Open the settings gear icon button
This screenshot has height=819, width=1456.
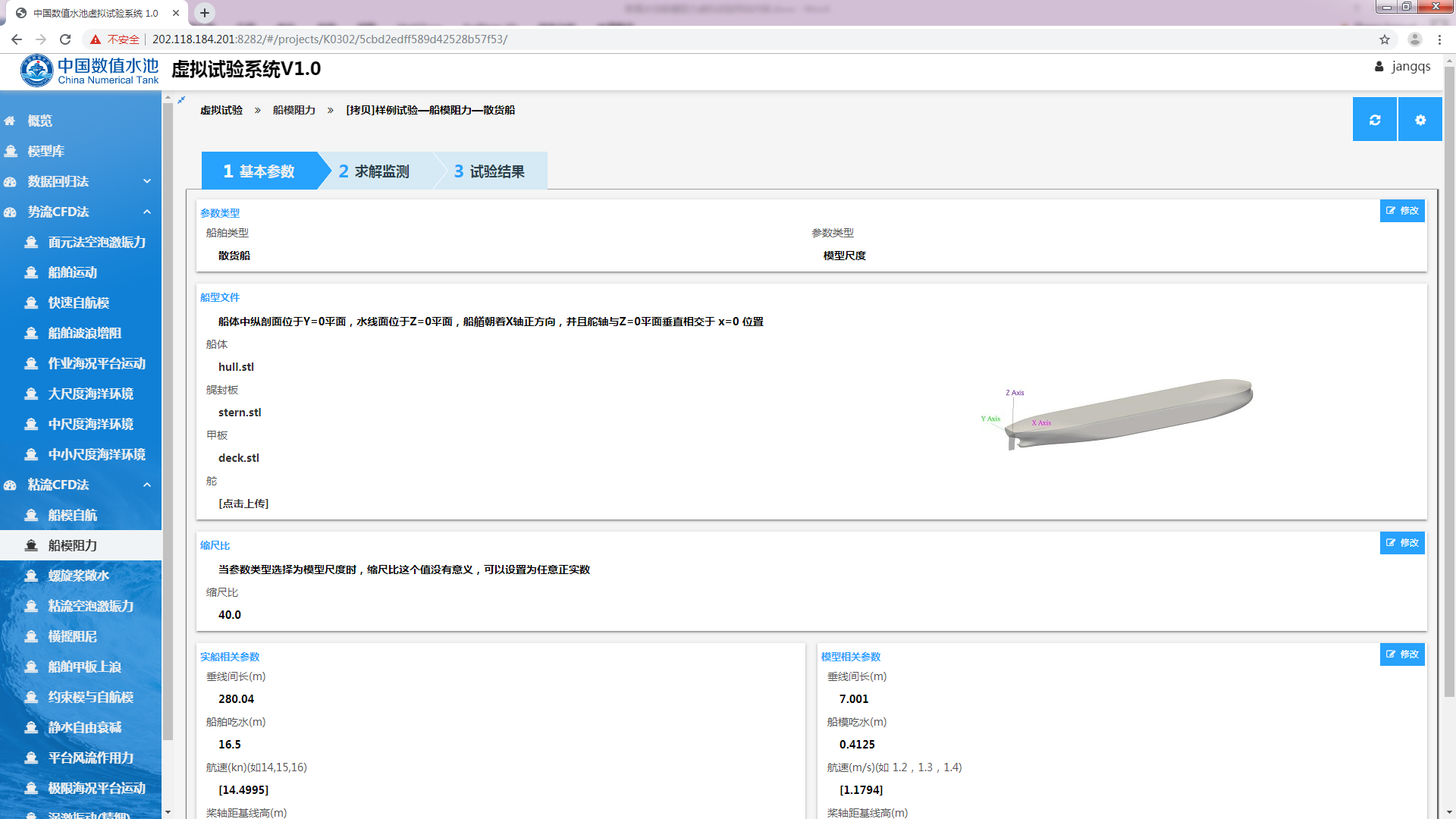click(1420, 120)
